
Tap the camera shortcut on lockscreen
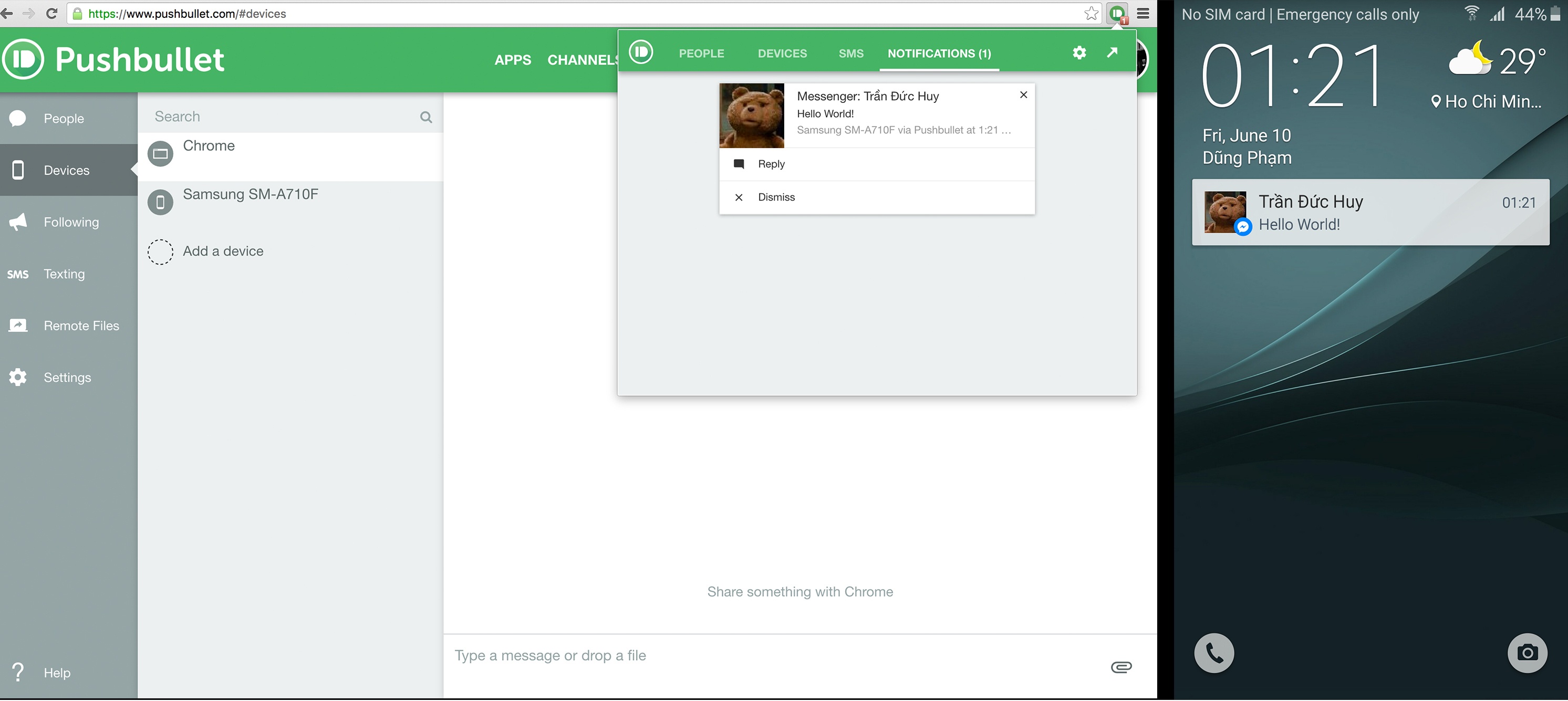1527,653
